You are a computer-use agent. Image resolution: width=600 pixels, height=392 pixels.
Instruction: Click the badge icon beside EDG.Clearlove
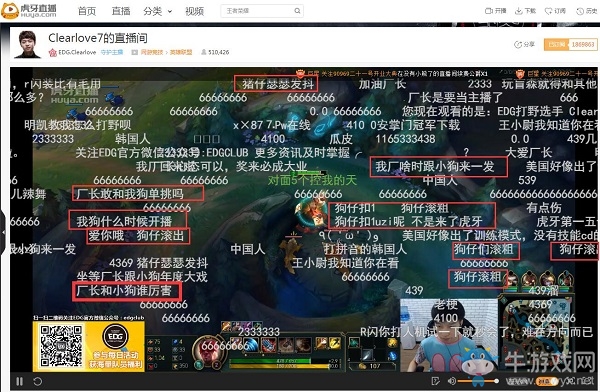tap(53, 52)
